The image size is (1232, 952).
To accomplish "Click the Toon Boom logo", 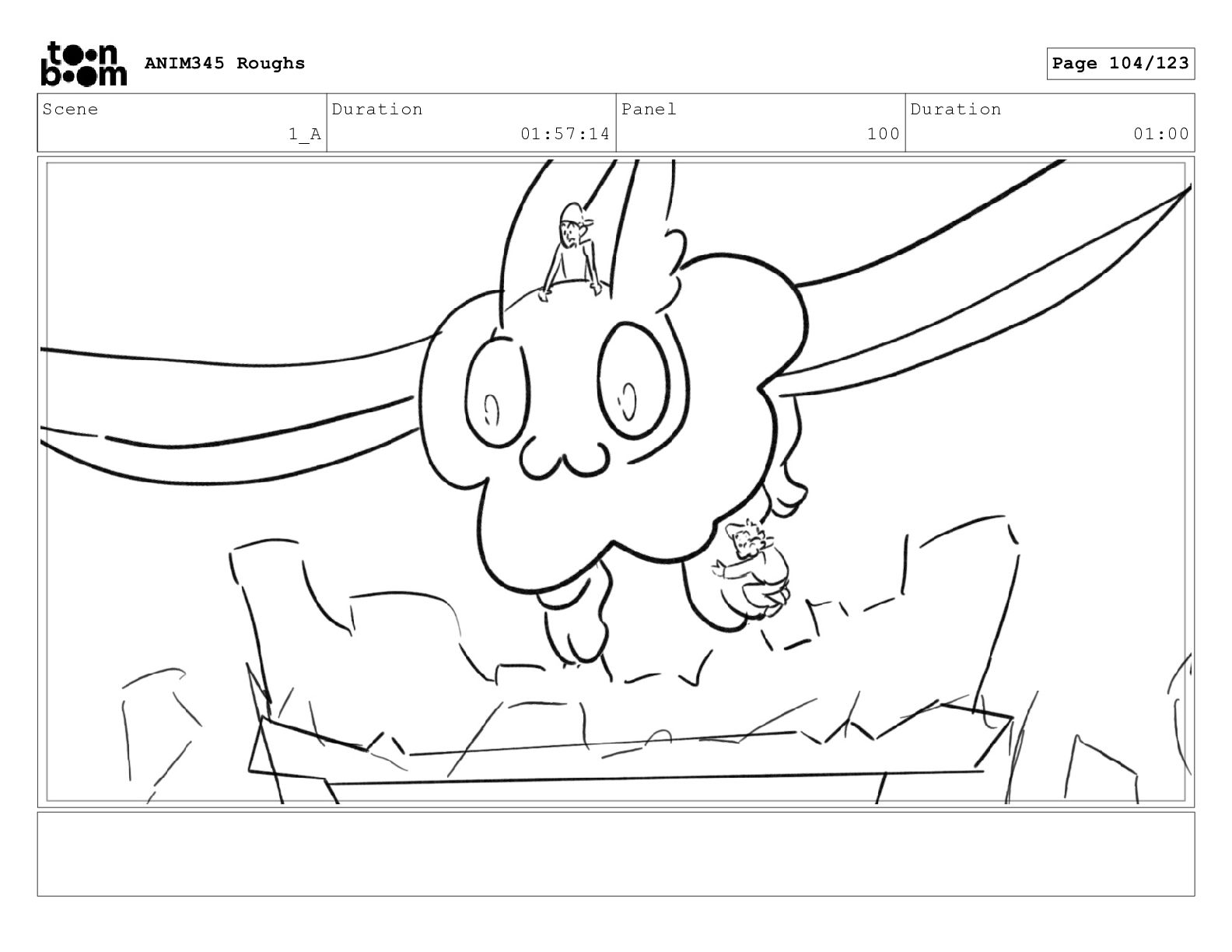I will pos(83,63).
